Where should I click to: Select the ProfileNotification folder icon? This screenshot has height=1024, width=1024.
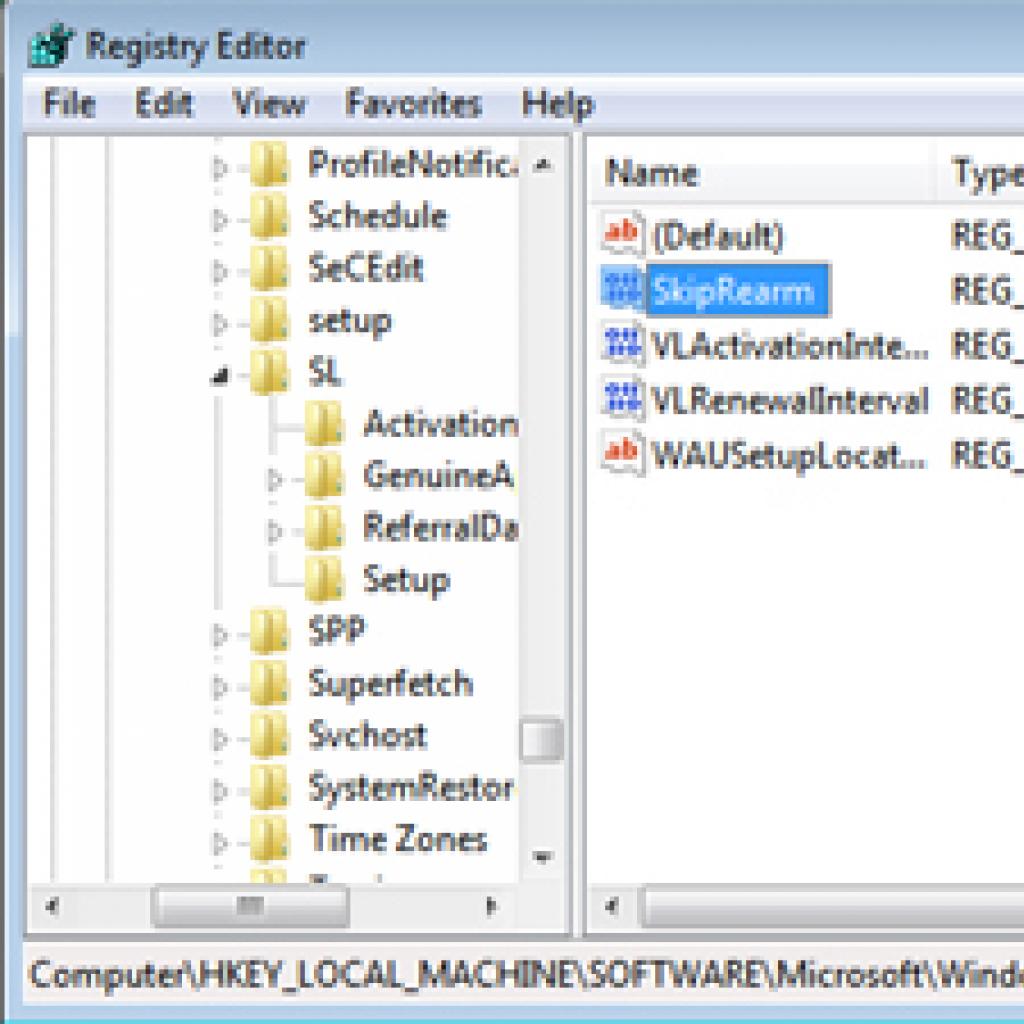(x=269, y=164)
